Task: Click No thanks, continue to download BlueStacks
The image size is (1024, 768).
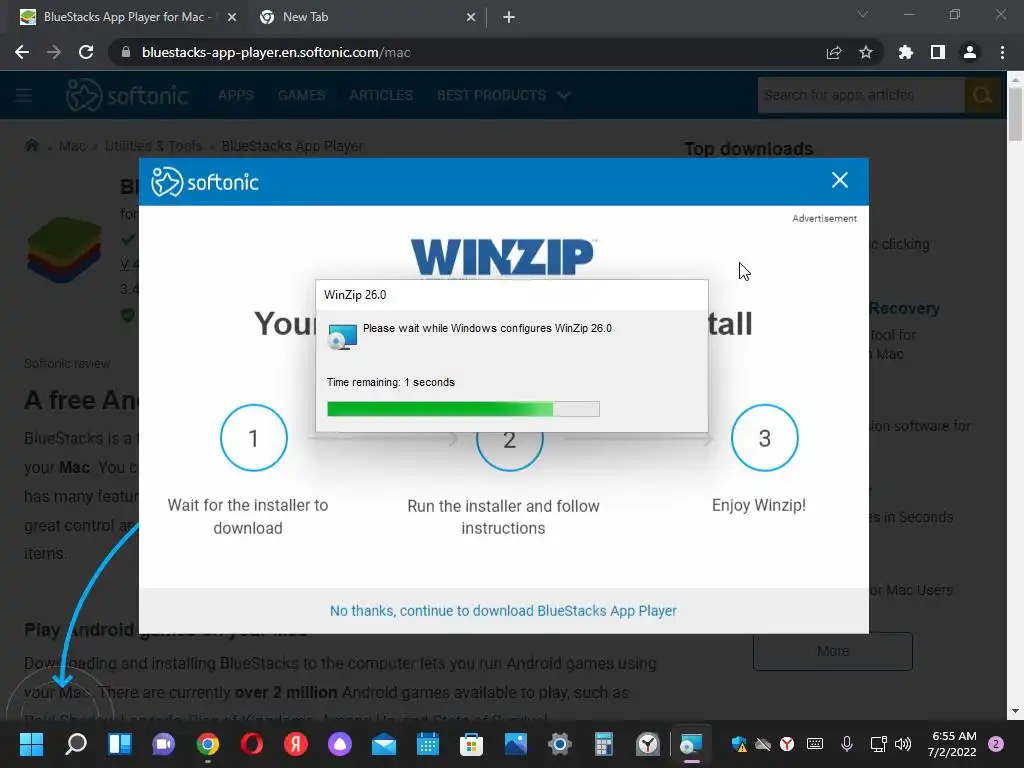Action: (x=503, y=611)
